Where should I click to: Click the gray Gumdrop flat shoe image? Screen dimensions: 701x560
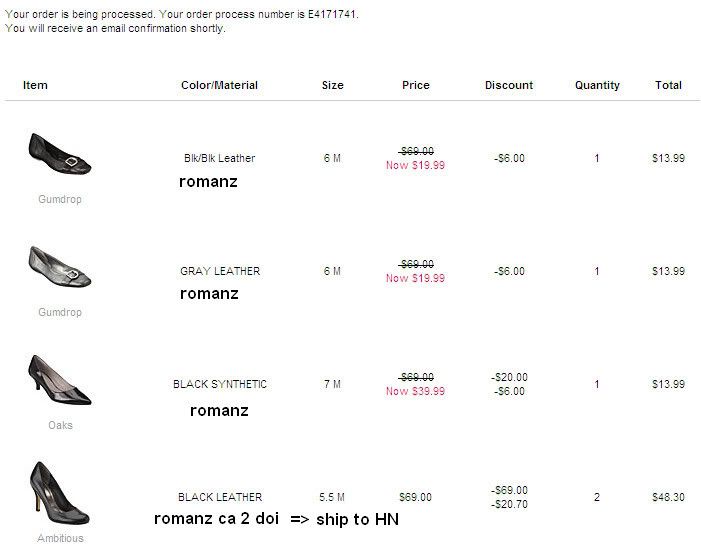[59, 268]
